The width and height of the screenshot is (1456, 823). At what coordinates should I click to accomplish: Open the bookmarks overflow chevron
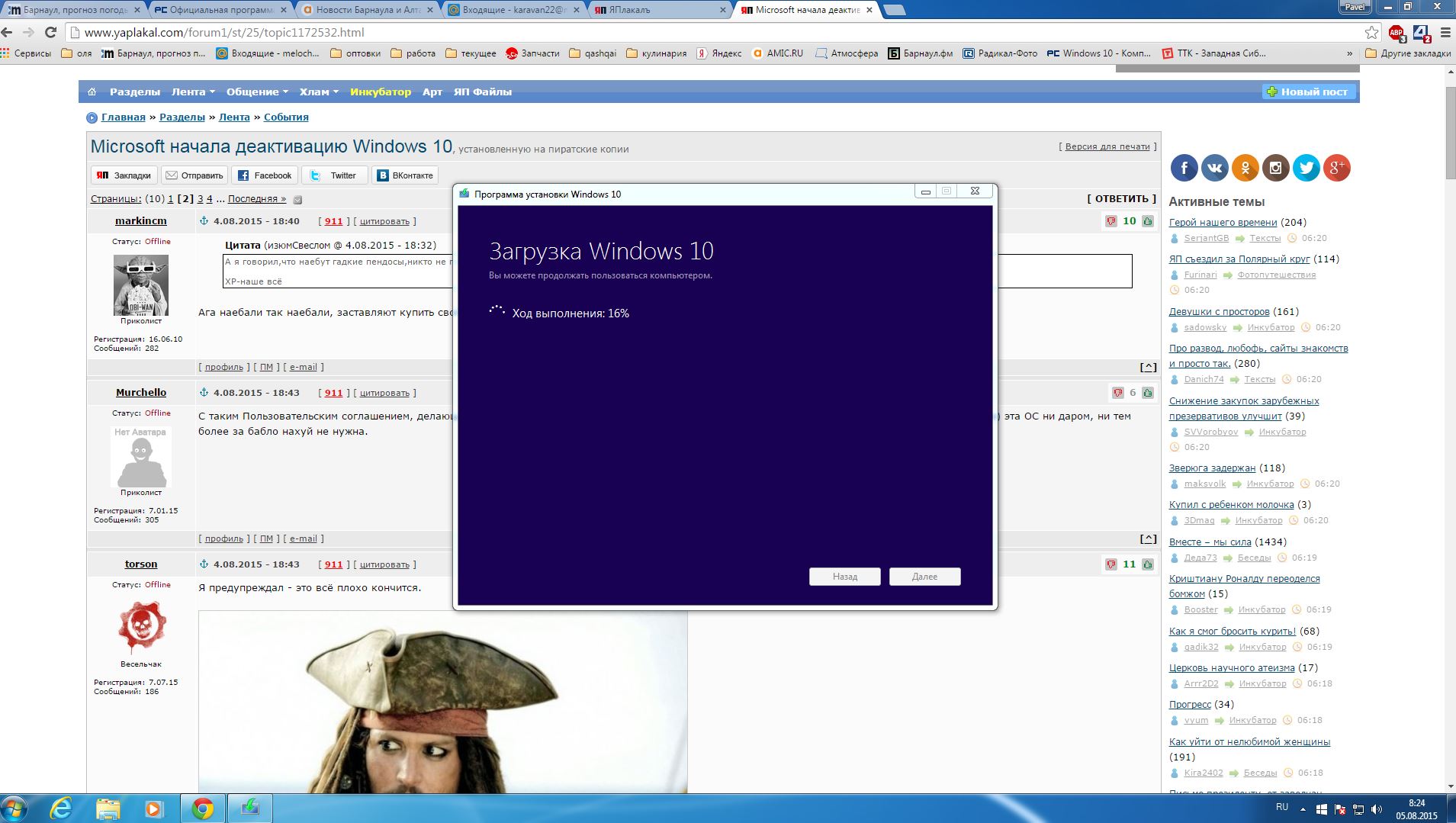1350,53
